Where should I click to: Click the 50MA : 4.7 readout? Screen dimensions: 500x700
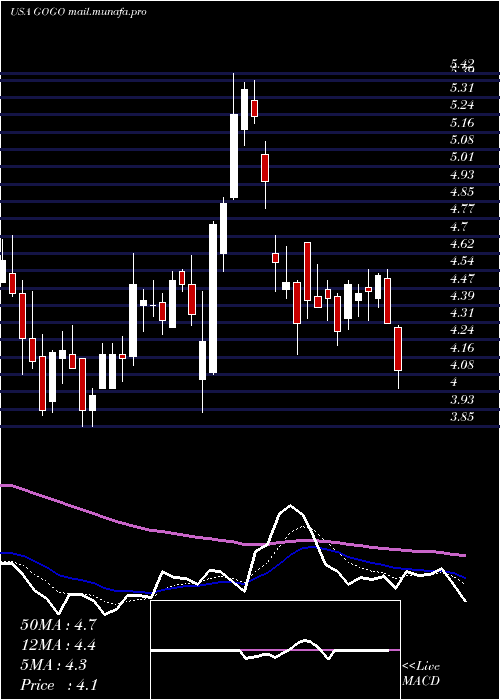58,625
